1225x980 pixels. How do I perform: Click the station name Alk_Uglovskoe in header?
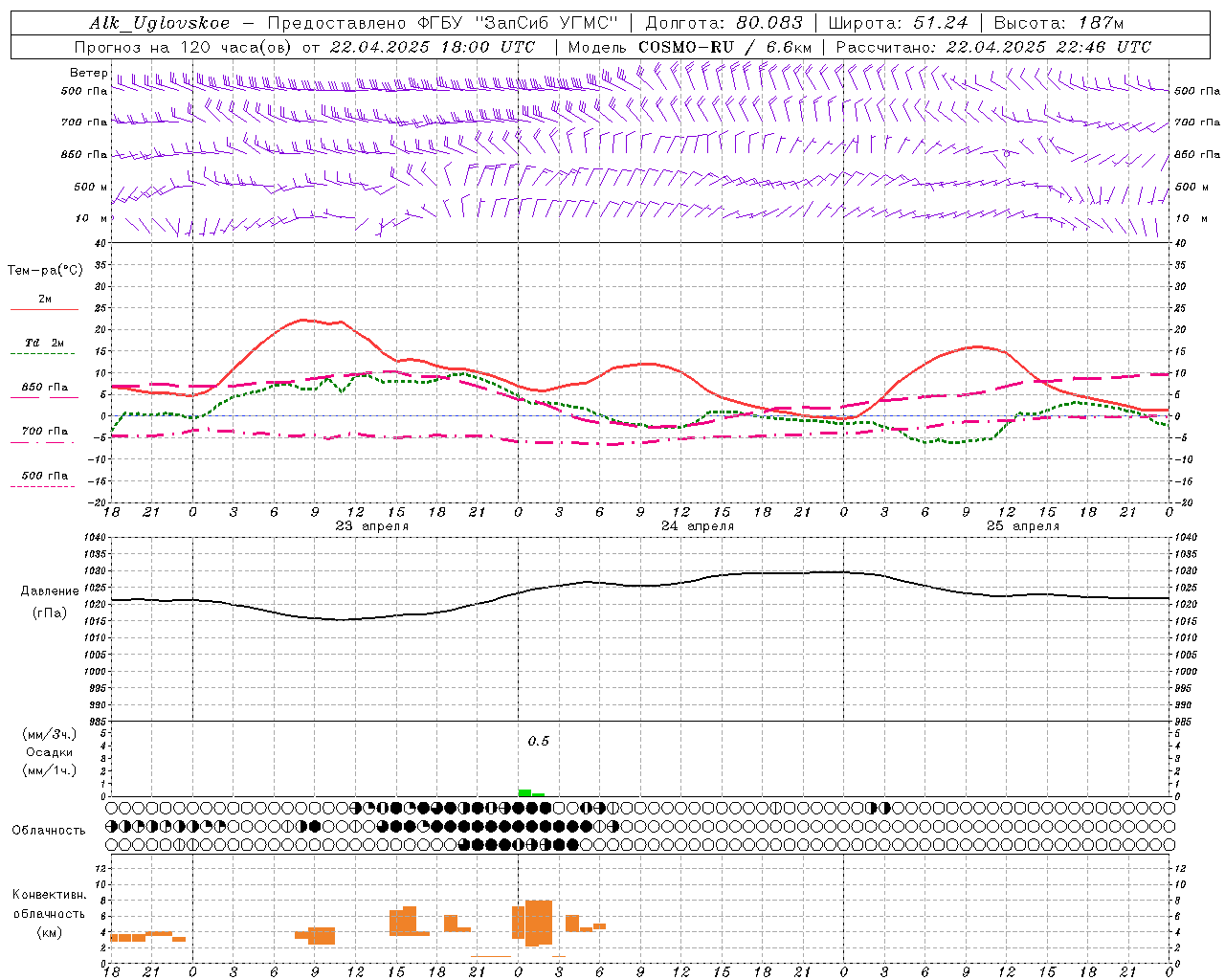(x=160, y=23)
